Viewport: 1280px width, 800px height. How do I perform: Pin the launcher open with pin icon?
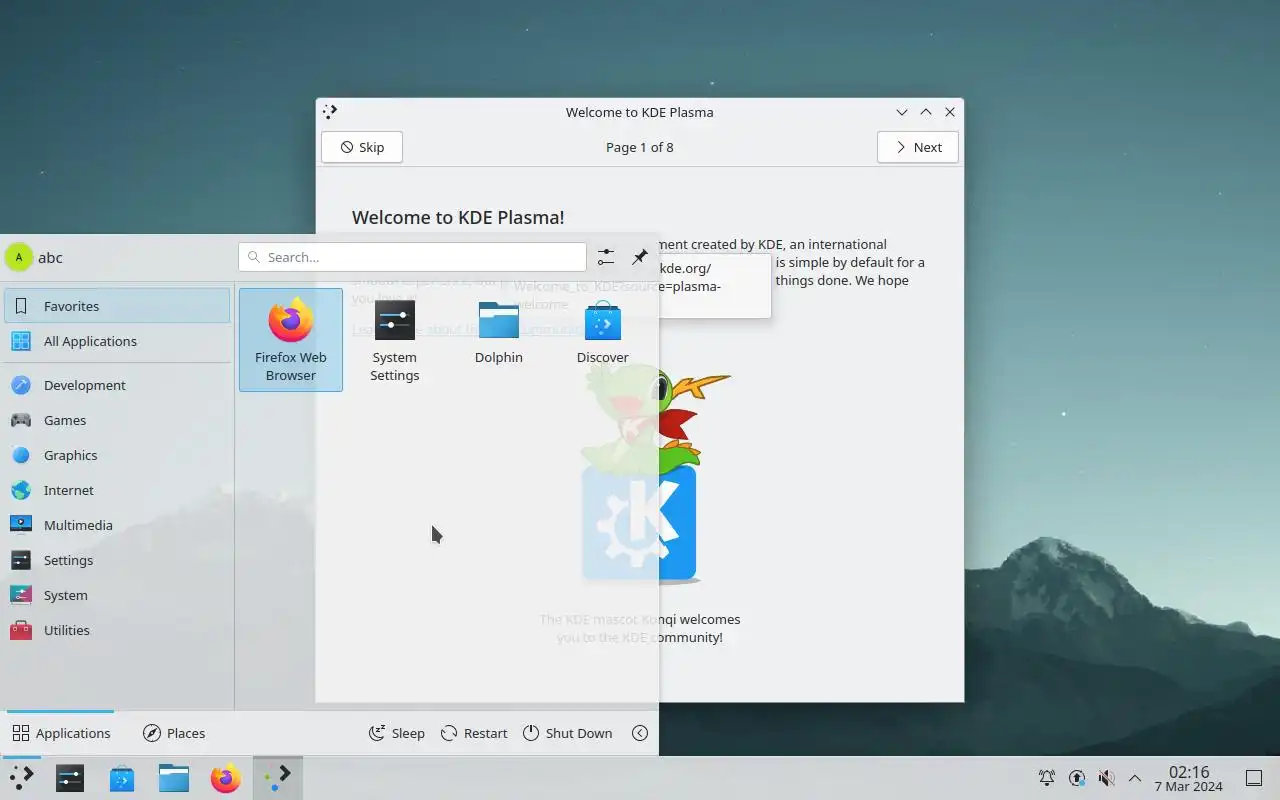(640, 258)
